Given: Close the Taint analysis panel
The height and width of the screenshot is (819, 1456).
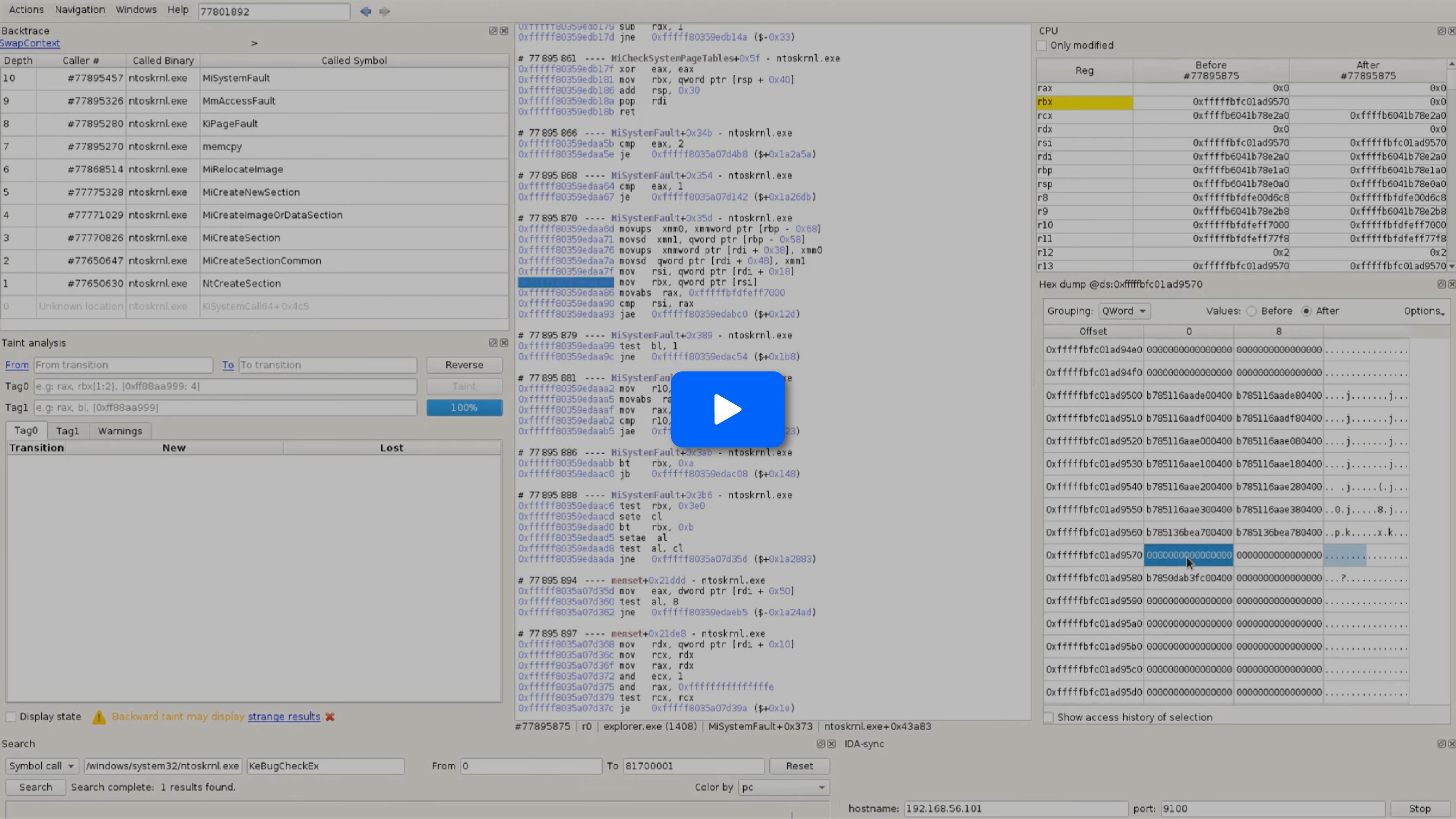Looking at the screenshot, I should click(504, 343).
